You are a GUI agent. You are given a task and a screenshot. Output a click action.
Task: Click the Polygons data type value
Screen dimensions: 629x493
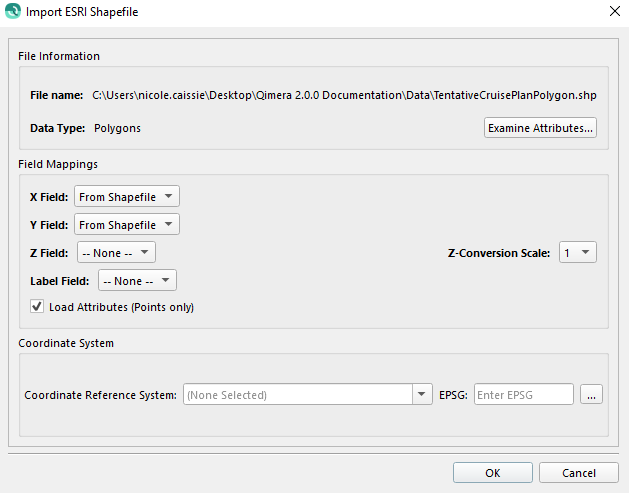(x=117, y=128)
